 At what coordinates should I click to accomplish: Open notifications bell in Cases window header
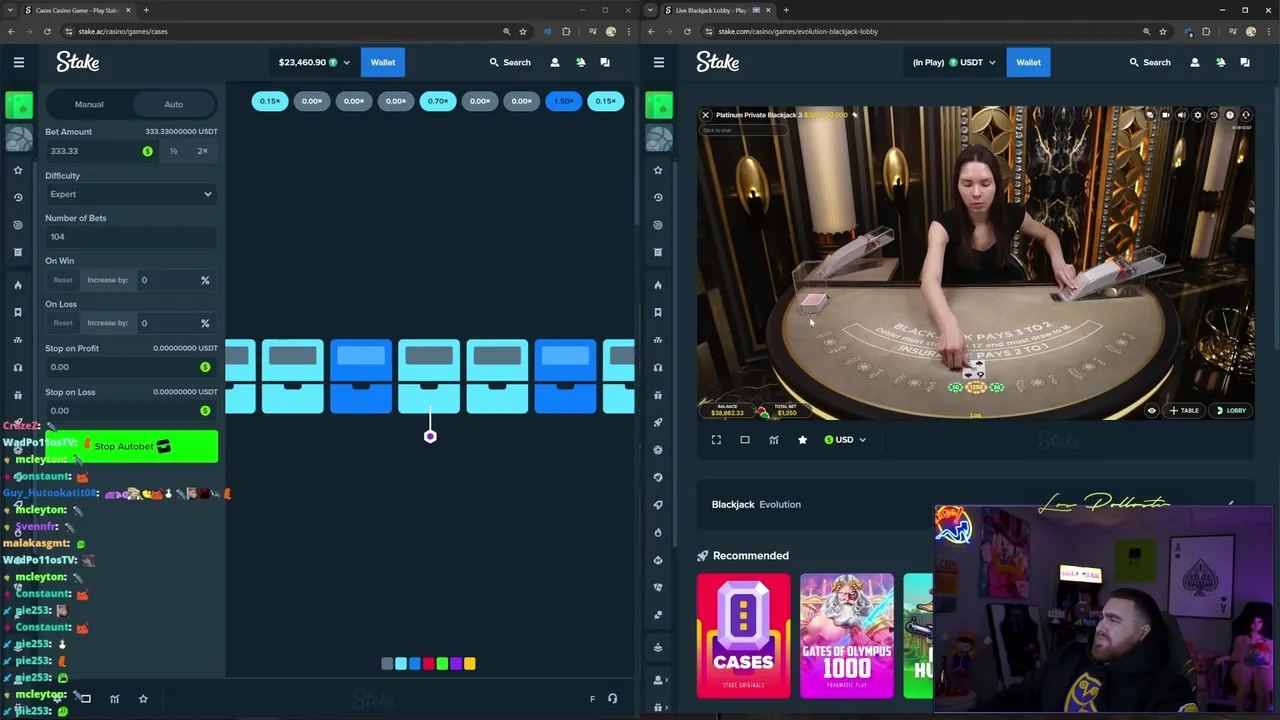580,62
